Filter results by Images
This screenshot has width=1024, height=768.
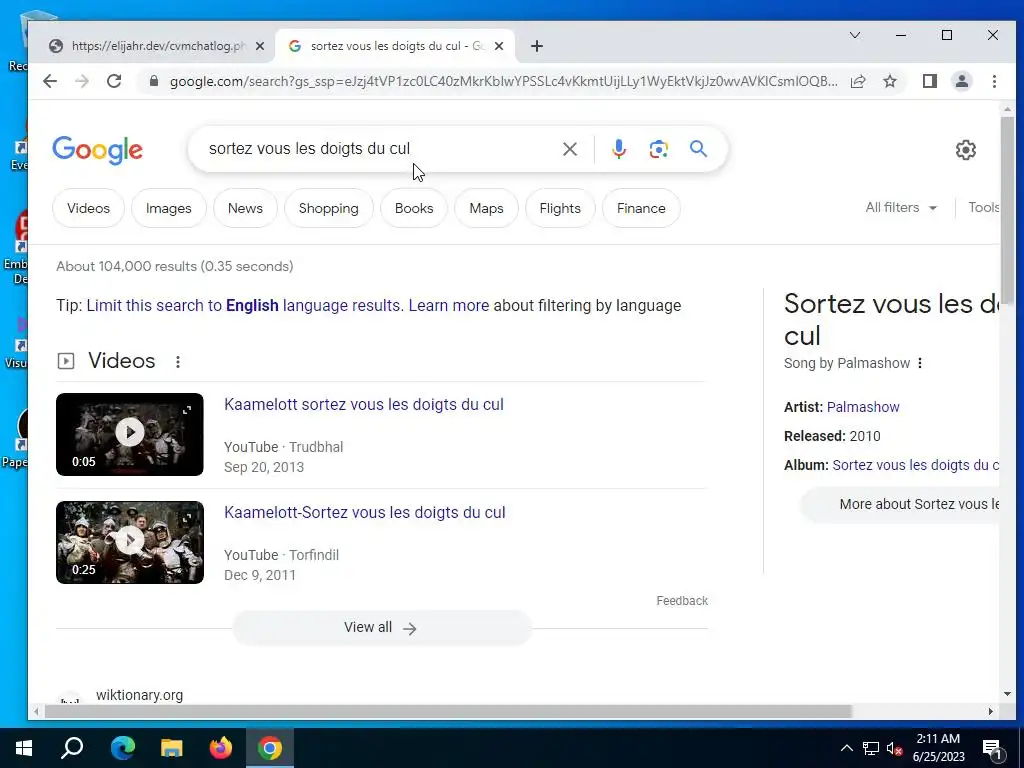click(x=168, y=208)
